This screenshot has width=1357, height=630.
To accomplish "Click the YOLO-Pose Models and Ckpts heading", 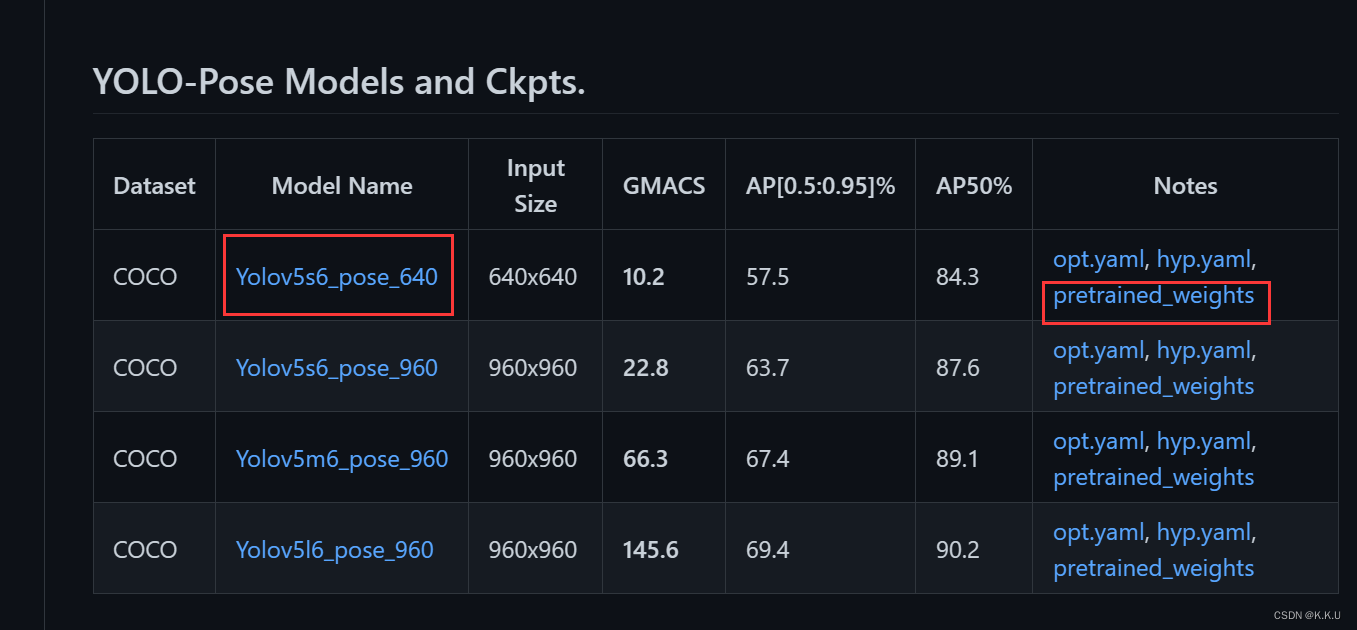I will (339, 82).
